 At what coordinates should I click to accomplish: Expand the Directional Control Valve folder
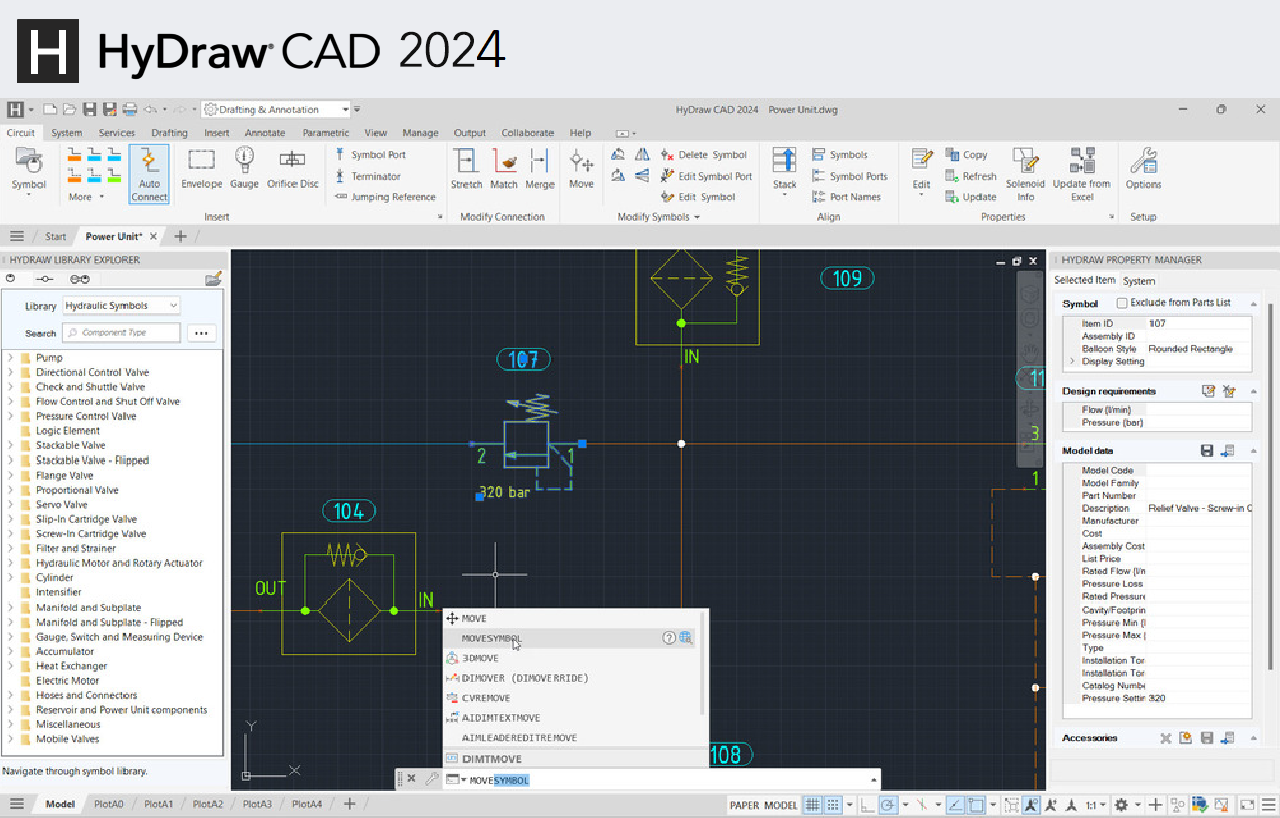point(10,372)
